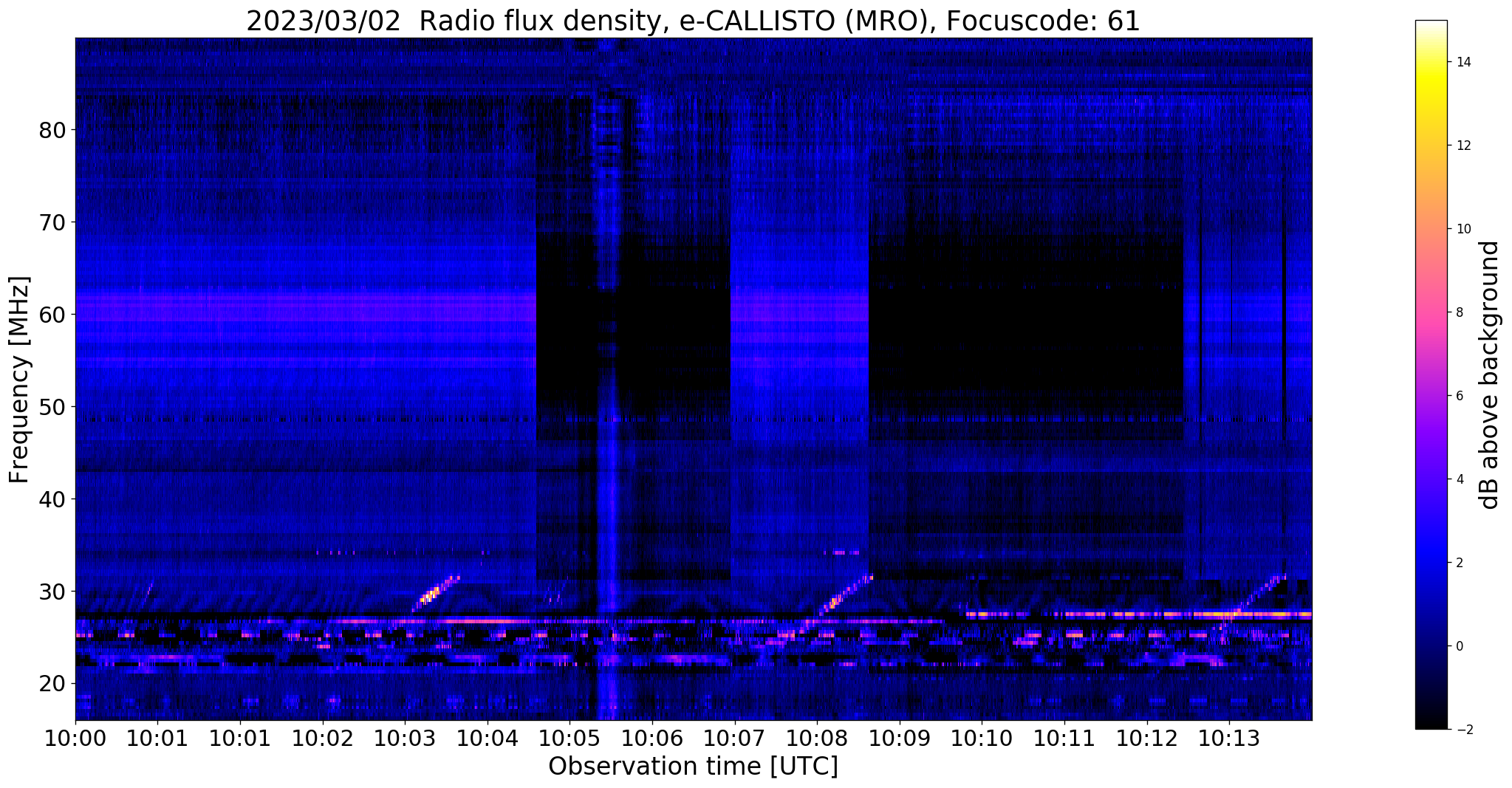Click the '10:12' time tick label
The height and width of the screenshot is (788, 1512).
click(1147, 739)
